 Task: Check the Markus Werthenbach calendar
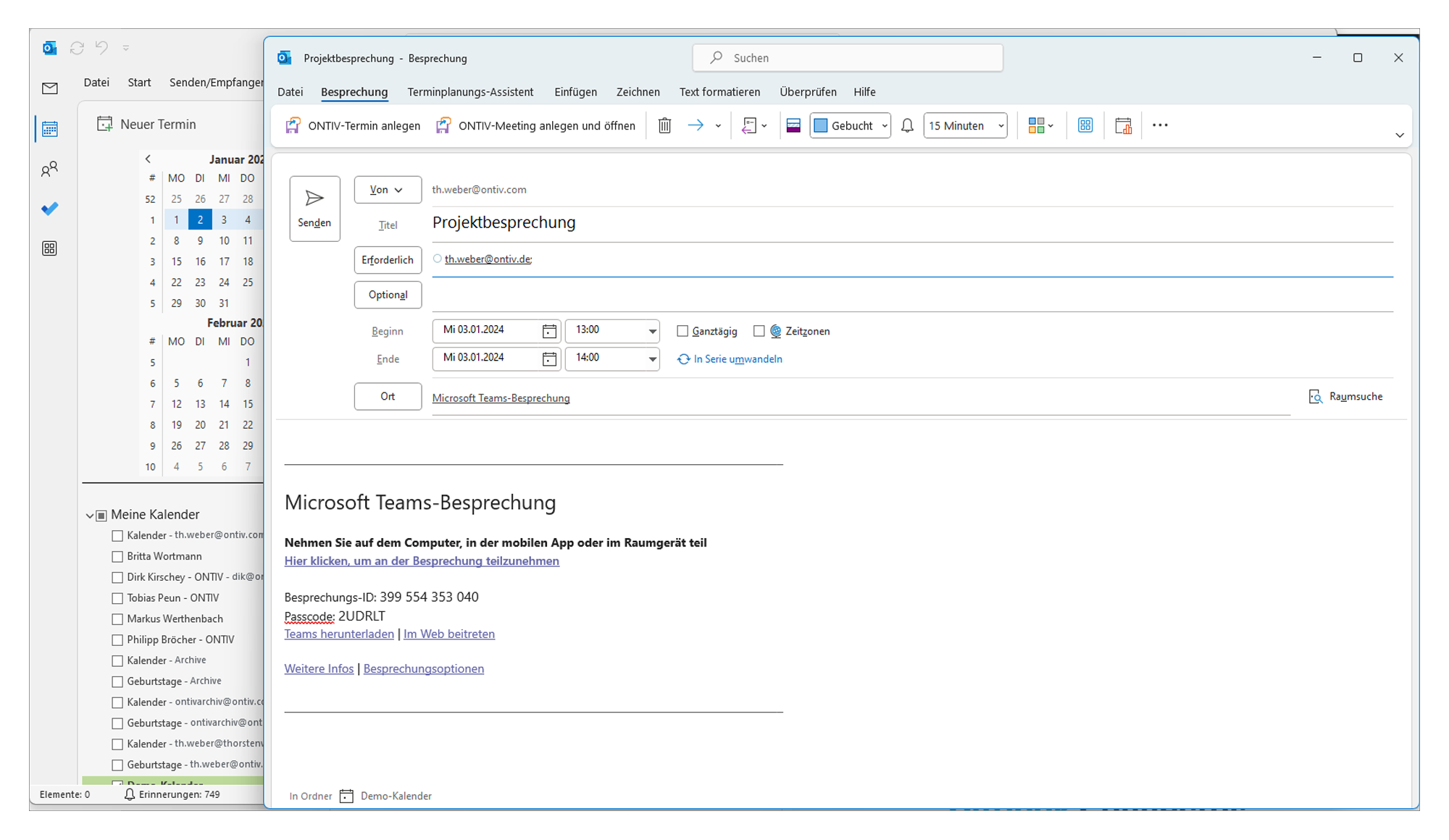click(117, 619)
